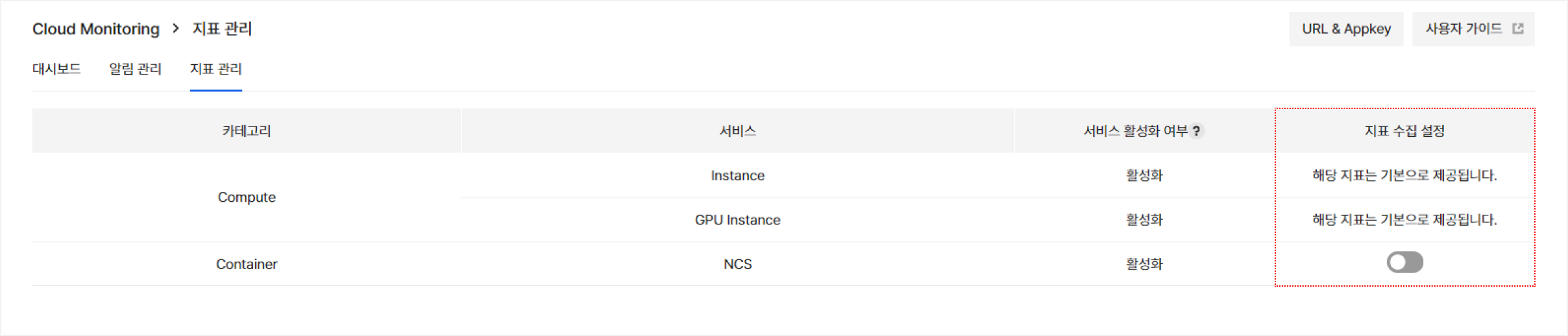Select the Compute category cell
The width and height of the screenshot is (1568, 336).
[x=247, y=197]
